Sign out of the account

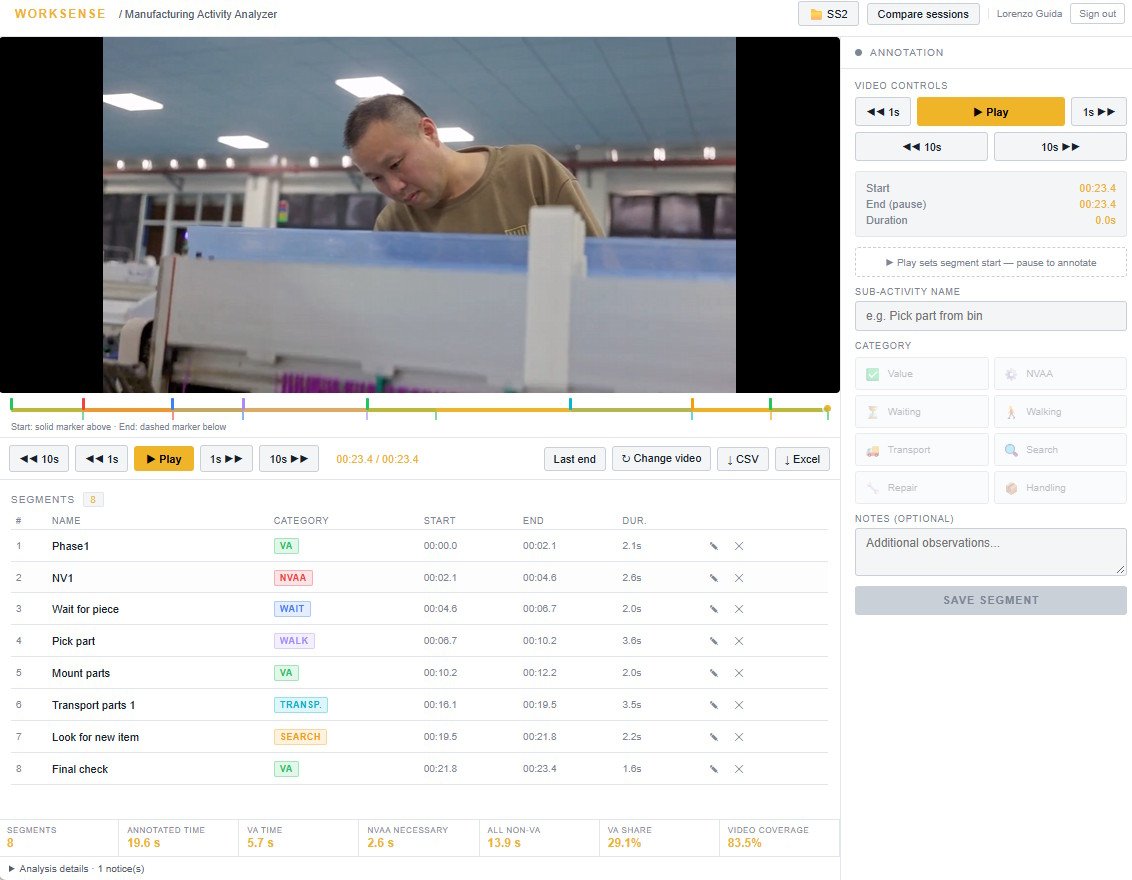pos(1097,14)
